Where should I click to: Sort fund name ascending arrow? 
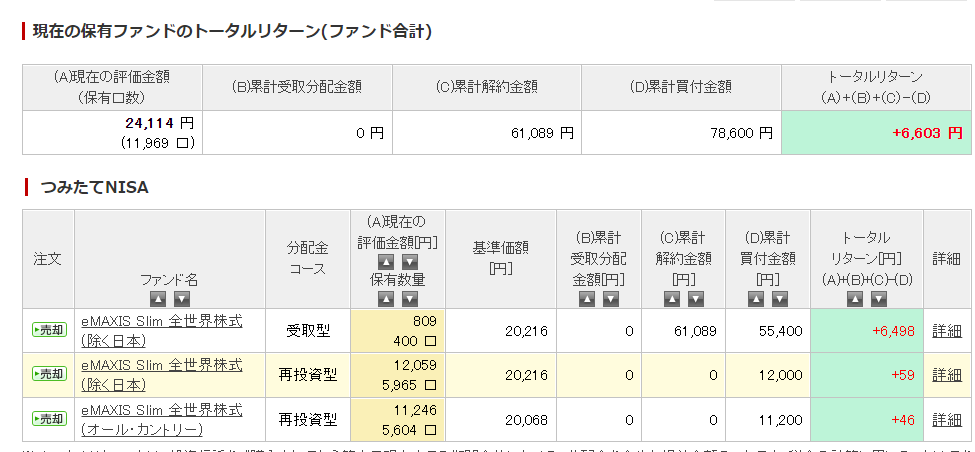(x=158, y=299)
